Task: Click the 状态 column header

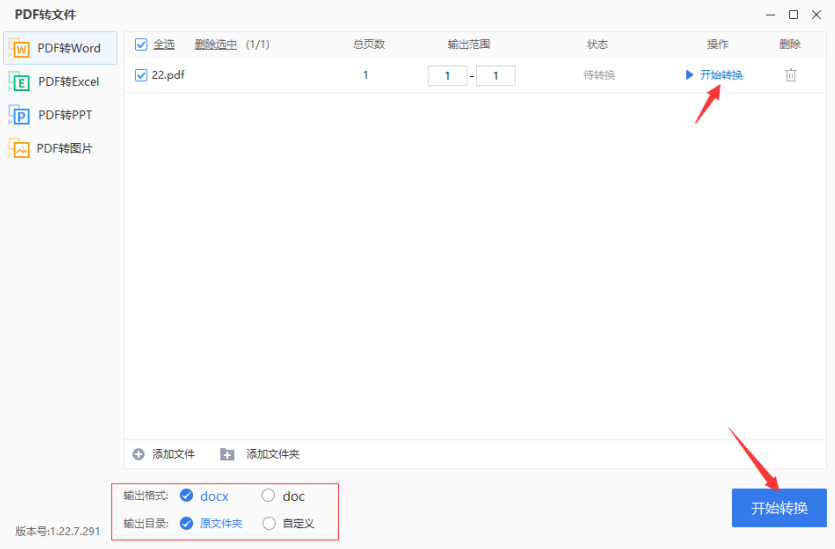Action: coord(597,44)
